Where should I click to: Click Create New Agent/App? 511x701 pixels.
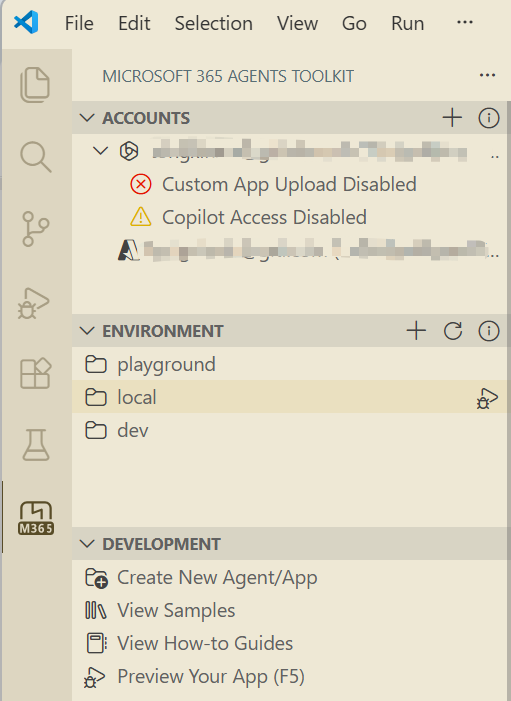pos(217,578)
